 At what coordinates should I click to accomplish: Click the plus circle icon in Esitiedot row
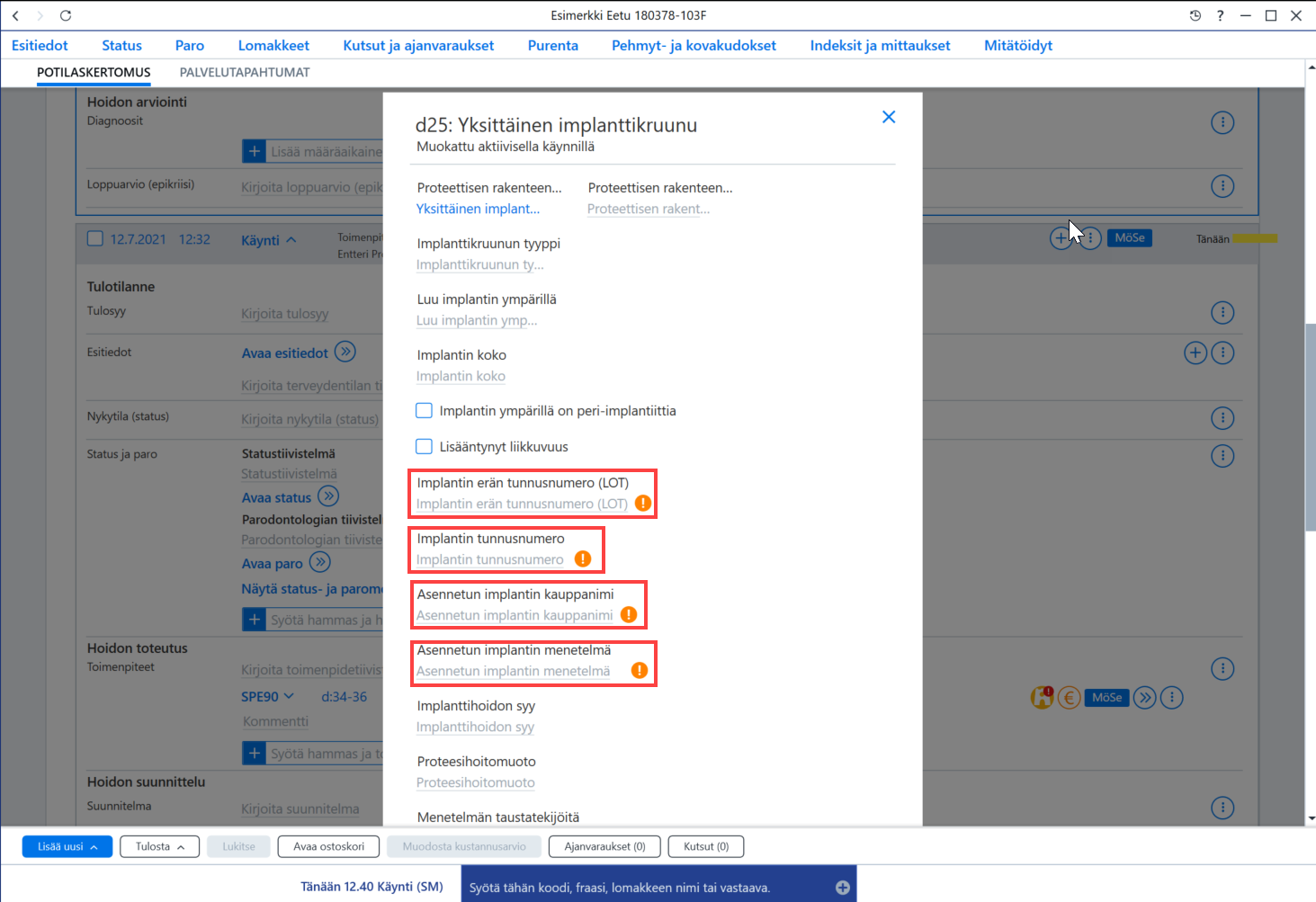coord(1195,353)
